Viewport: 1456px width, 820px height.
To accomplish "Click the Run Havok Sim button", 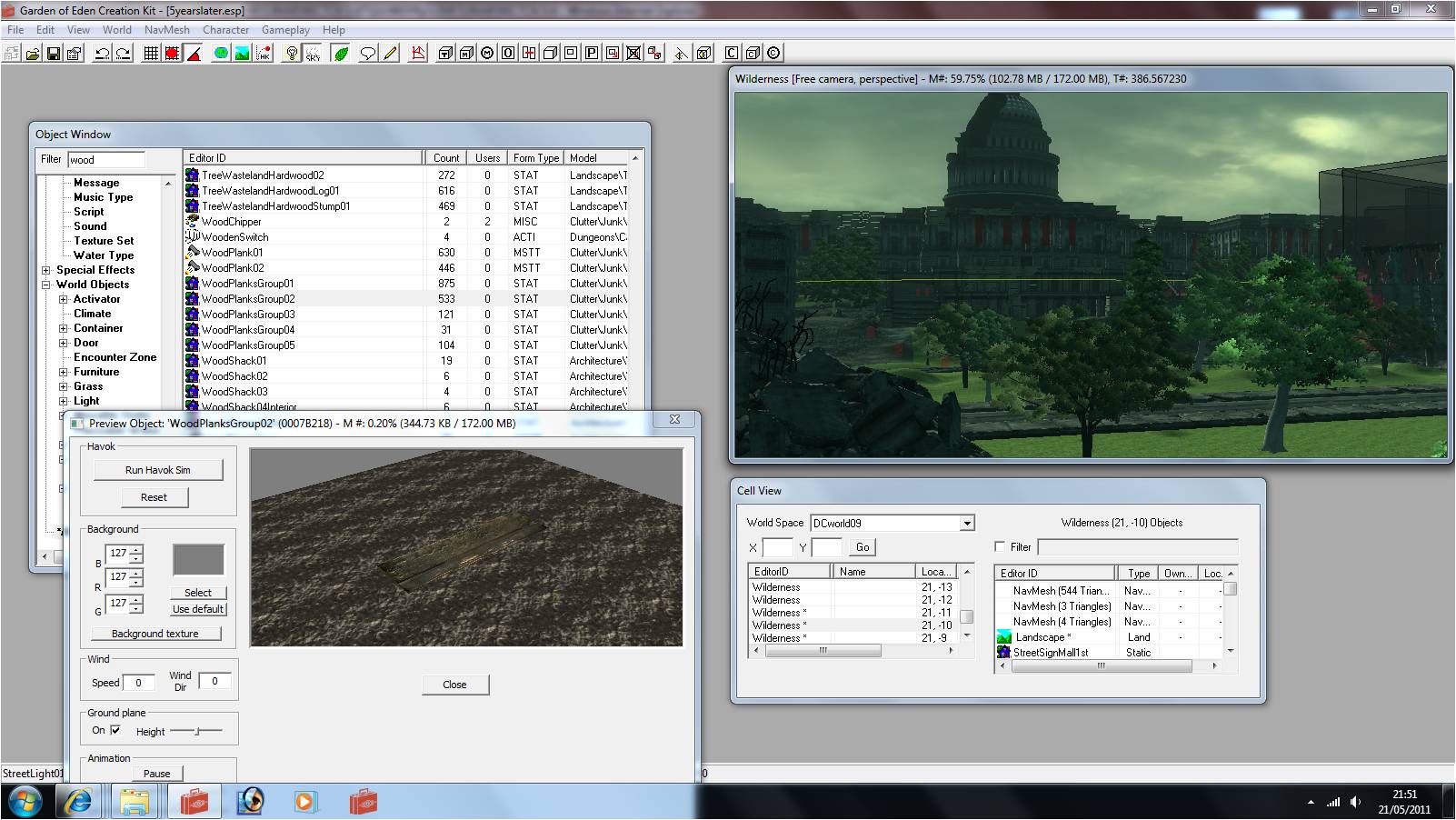I will (158, 470).
